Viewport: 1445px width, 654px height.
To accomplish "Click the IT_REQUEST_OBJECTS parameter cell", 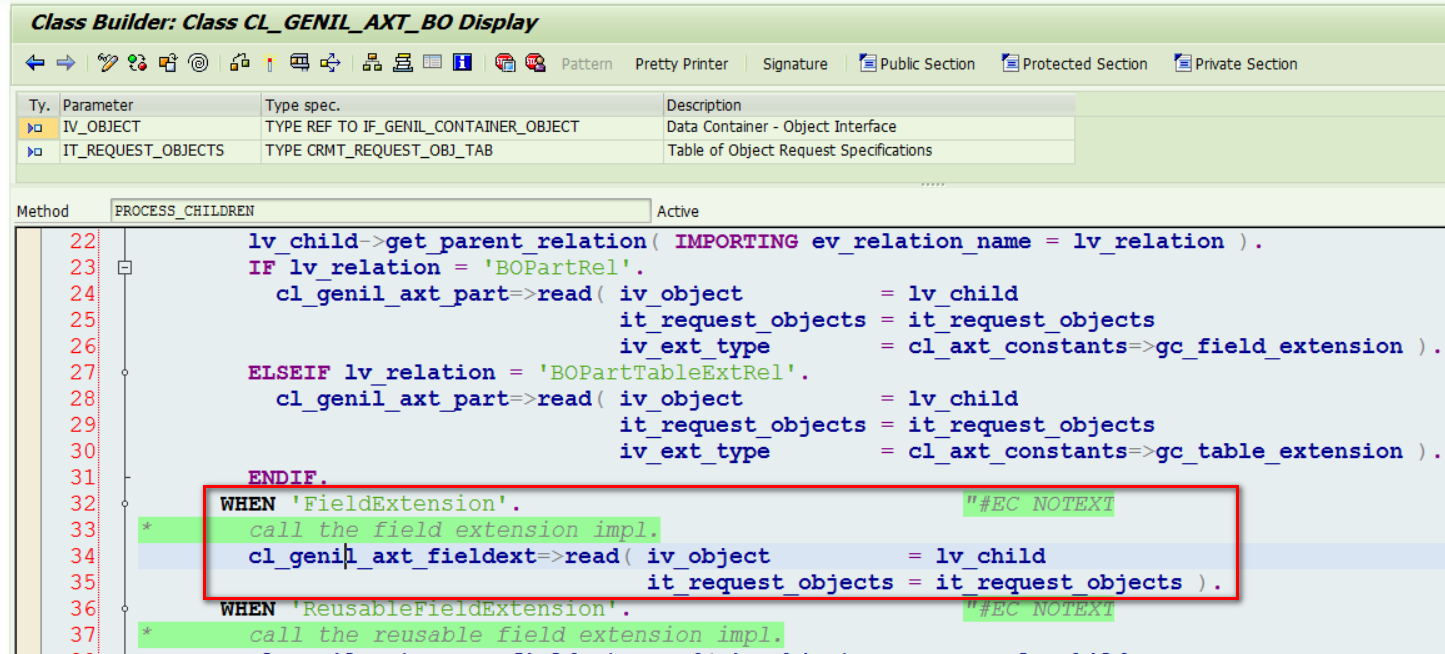I will click(x=160, y=151).
